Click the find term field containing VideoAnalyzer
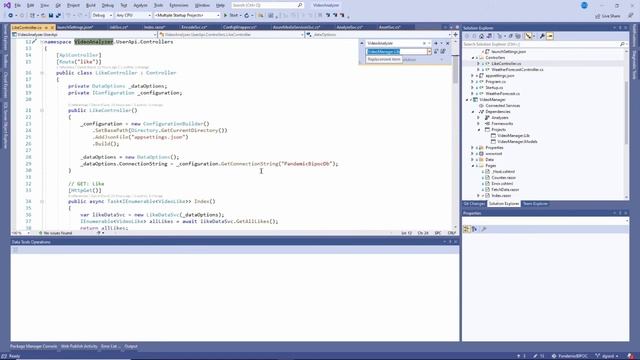 tap(394, 43)
